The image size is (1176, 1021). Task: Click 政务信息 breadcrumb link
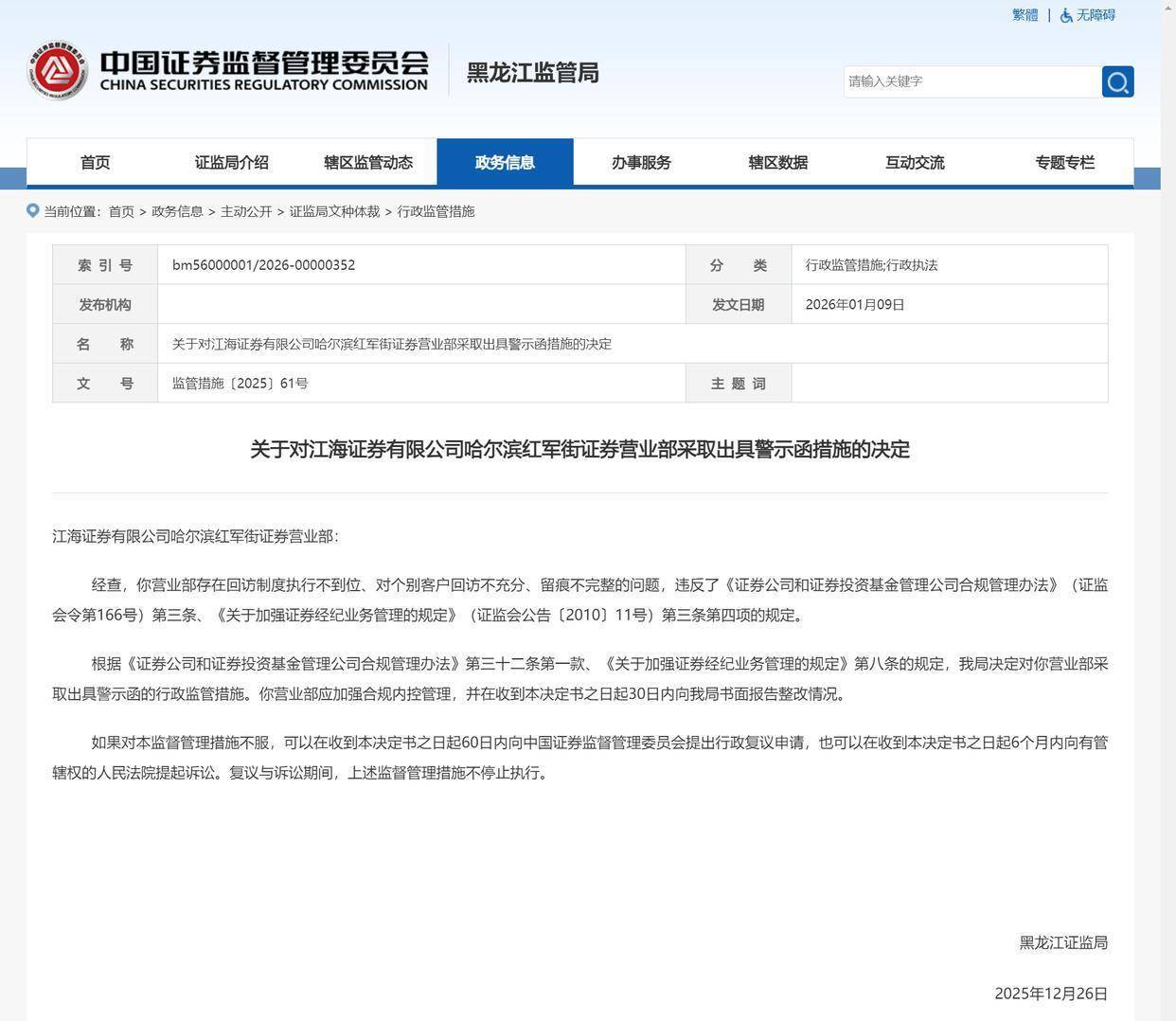pos(177,211)
